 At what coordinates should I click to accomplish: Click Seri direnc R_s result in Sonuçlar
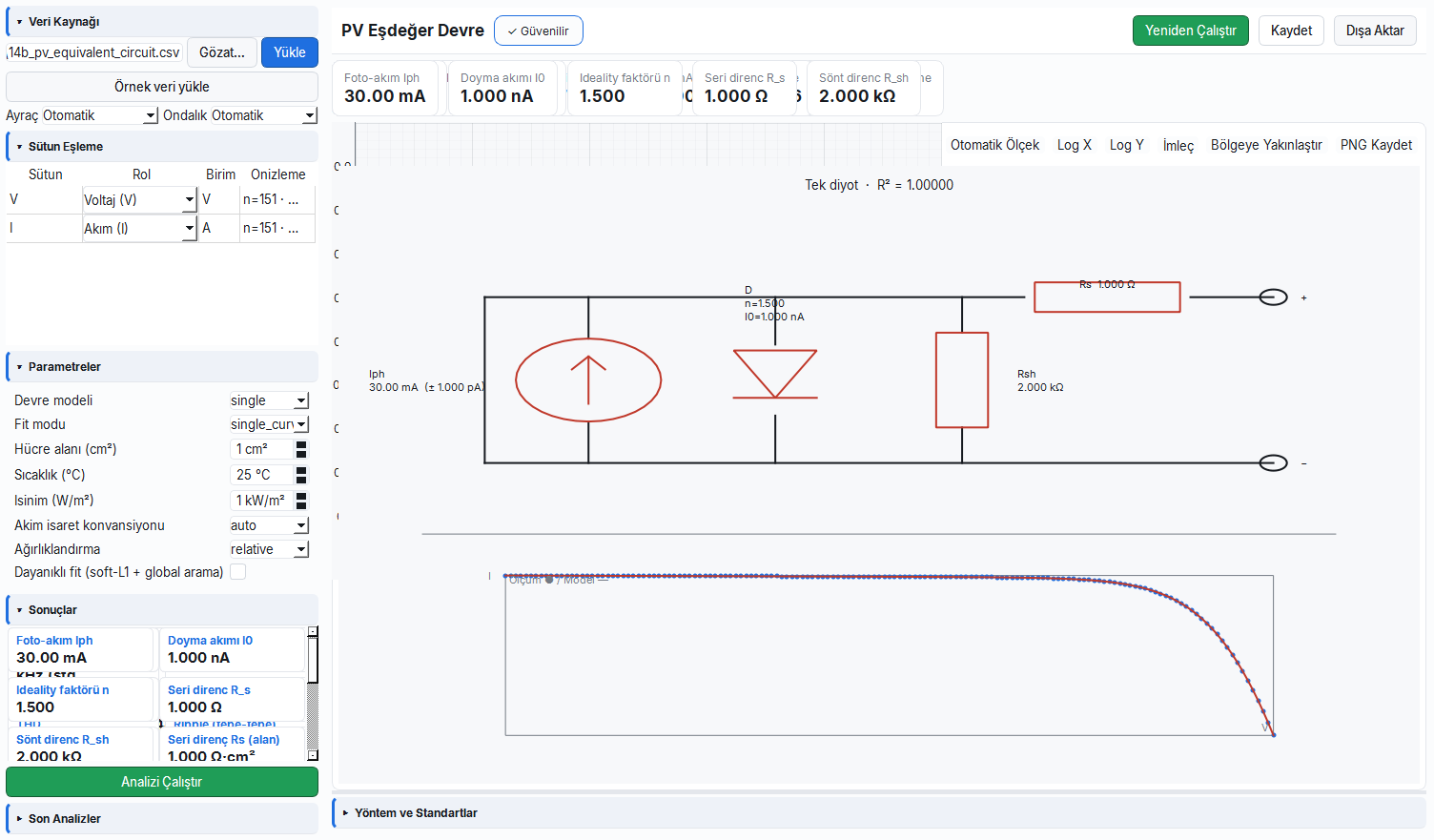point(234,699)
